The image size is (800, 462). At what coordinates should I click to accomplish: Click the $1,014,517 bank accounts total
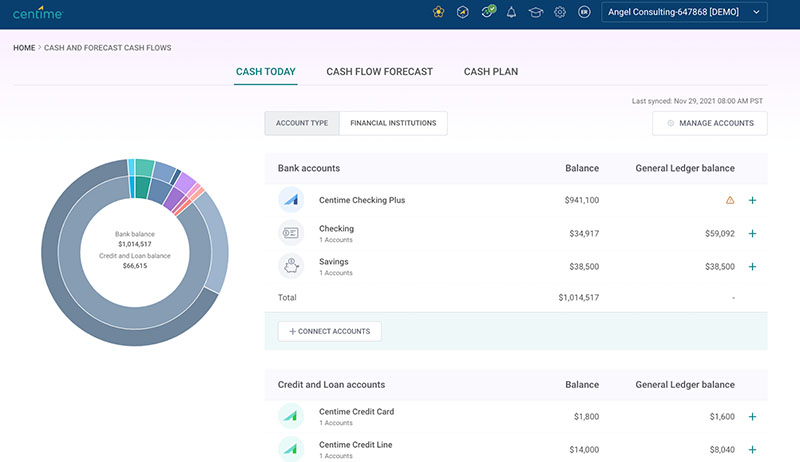click(579, 297)
